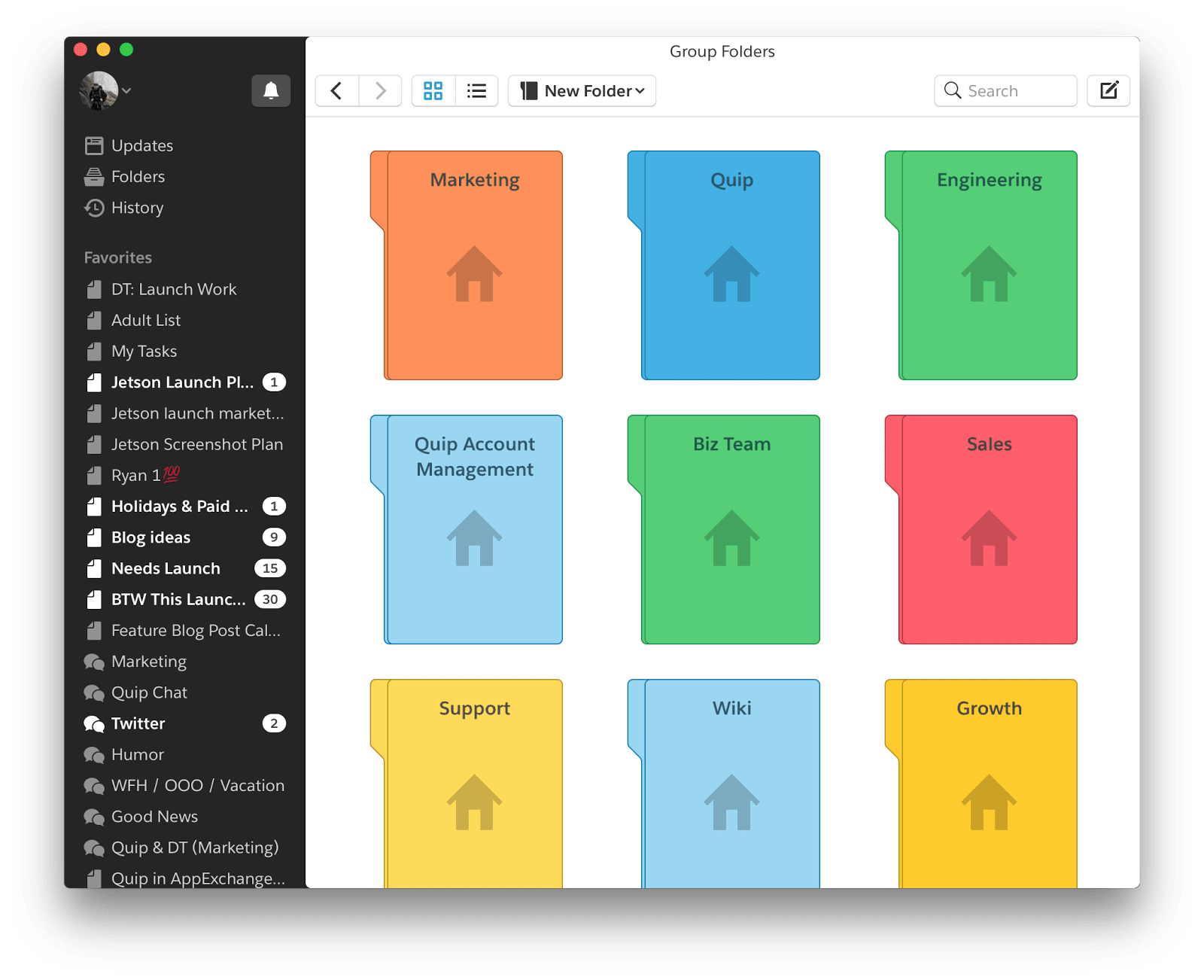Open the Marketing folder
This screenshot has width=1204, height=980.
(467, 266)
